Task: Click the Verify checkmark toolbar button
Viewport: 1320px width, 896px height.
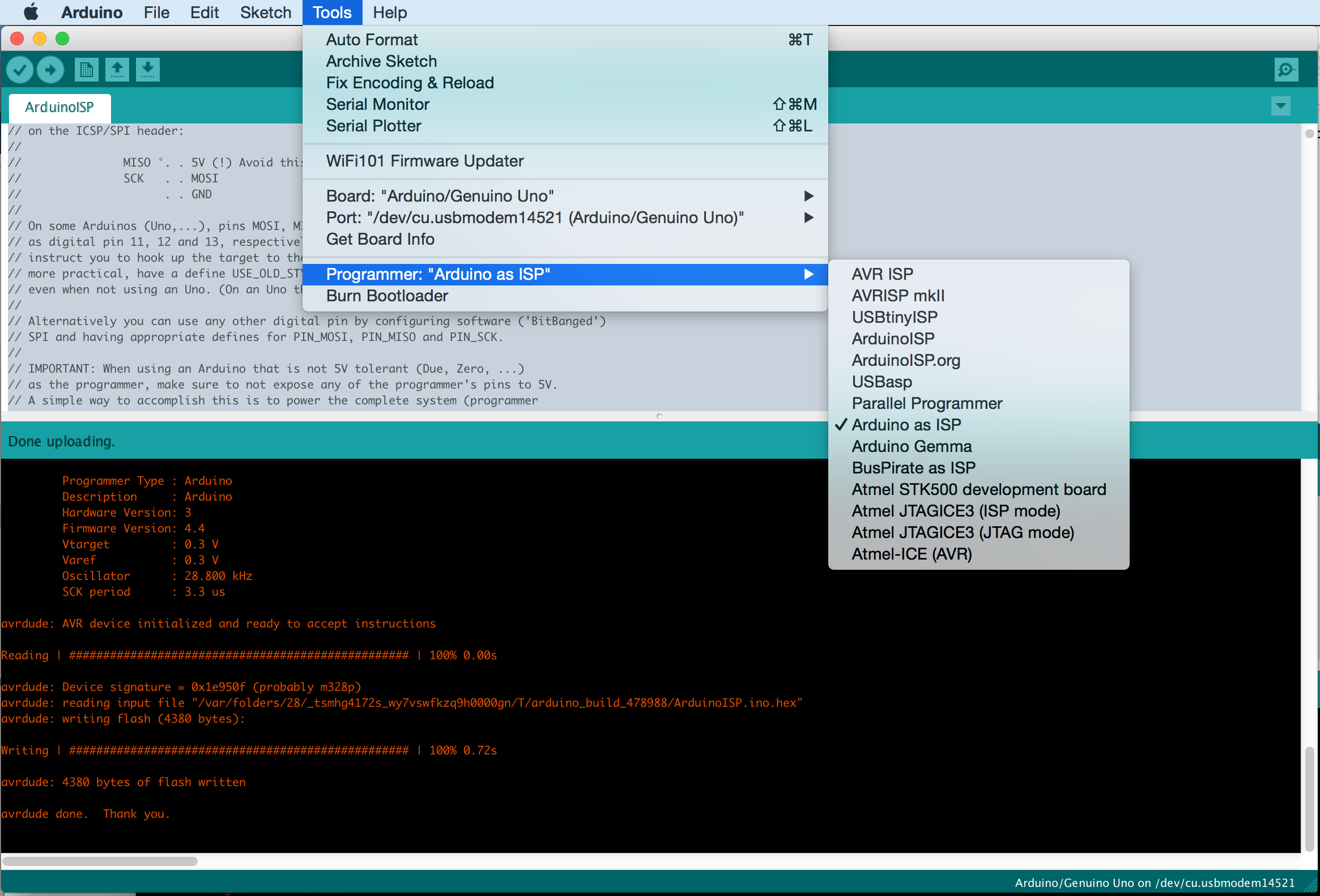Action: point(19,70)
